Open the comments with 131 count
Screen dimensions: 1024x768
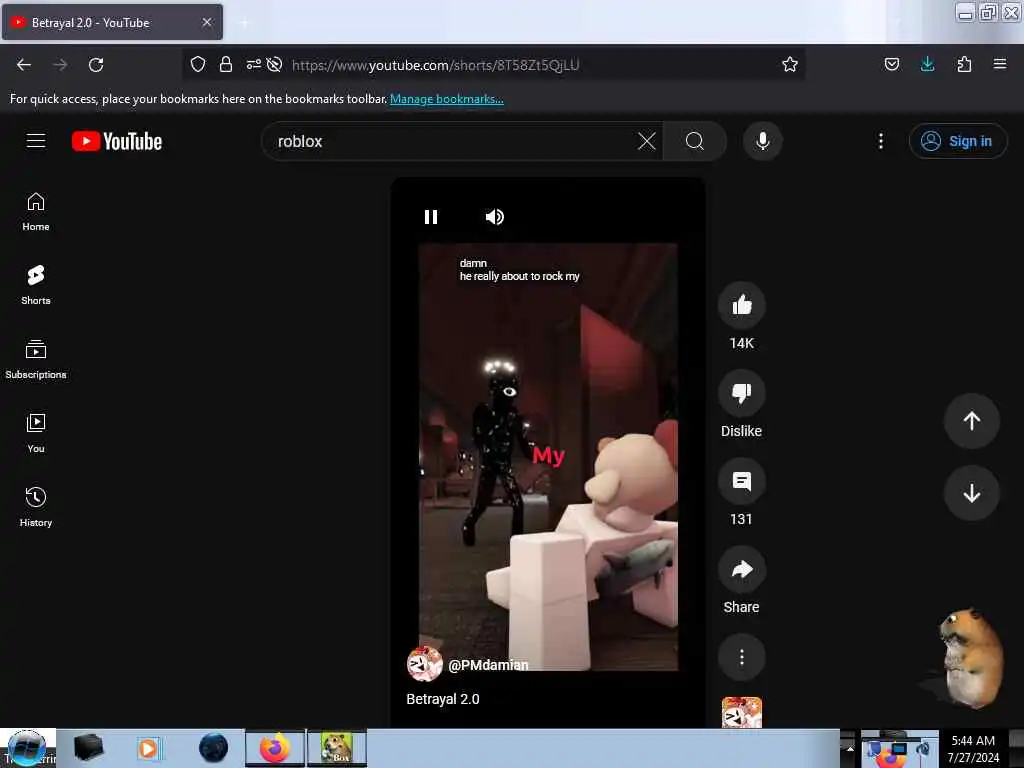[741, 481]
